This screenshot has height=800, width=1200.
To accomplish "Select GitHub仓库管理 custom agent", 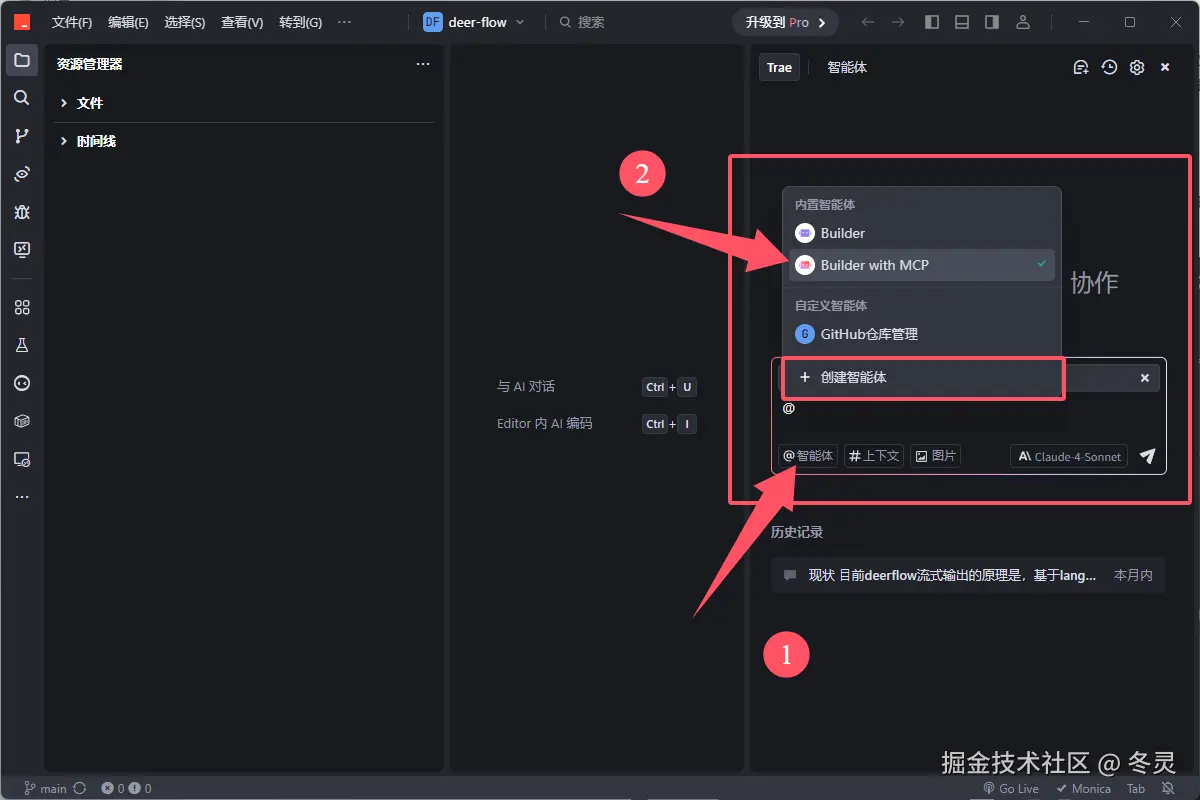I will [x=921, y=334].
